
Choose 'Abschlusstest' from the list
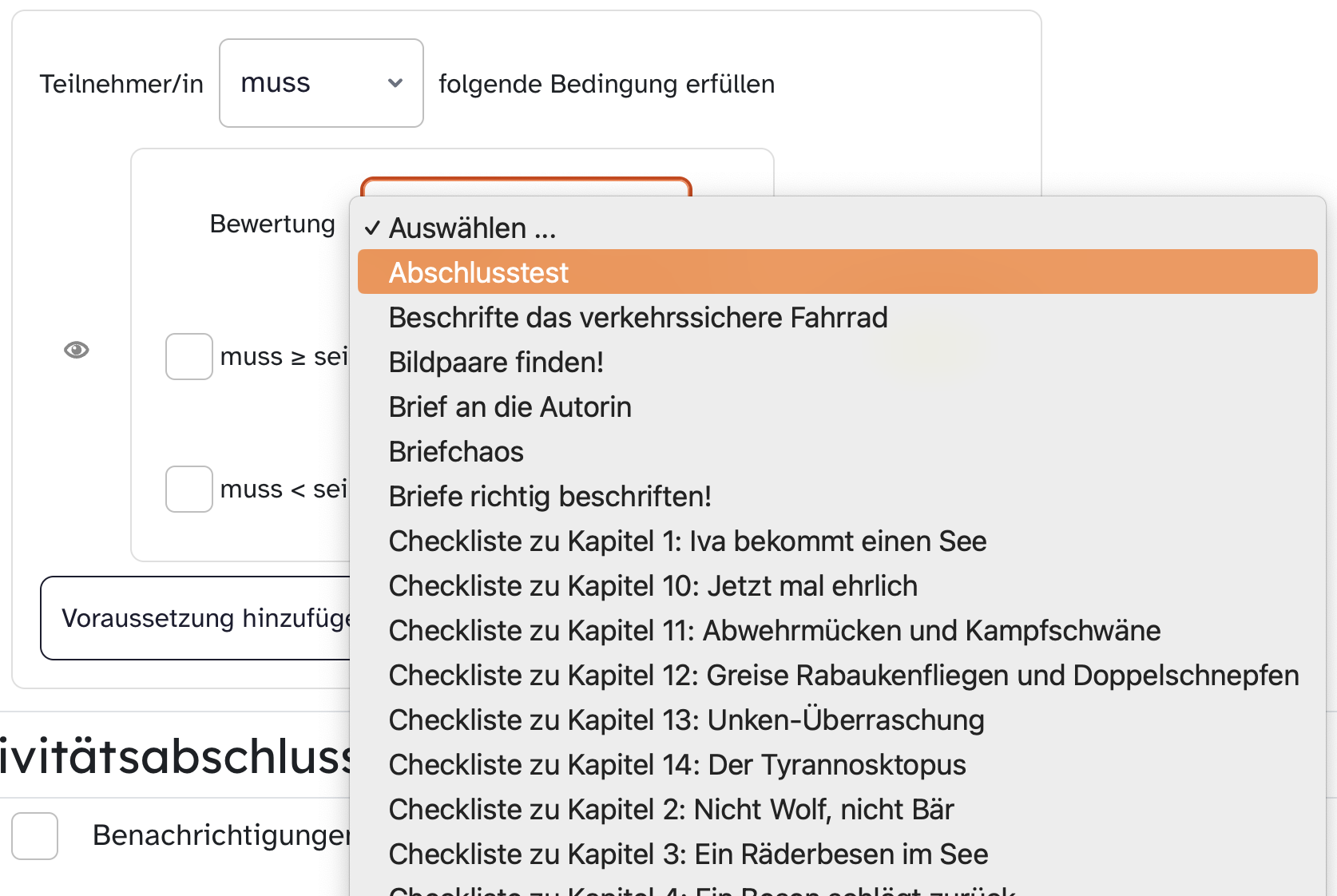pos(478,272)
